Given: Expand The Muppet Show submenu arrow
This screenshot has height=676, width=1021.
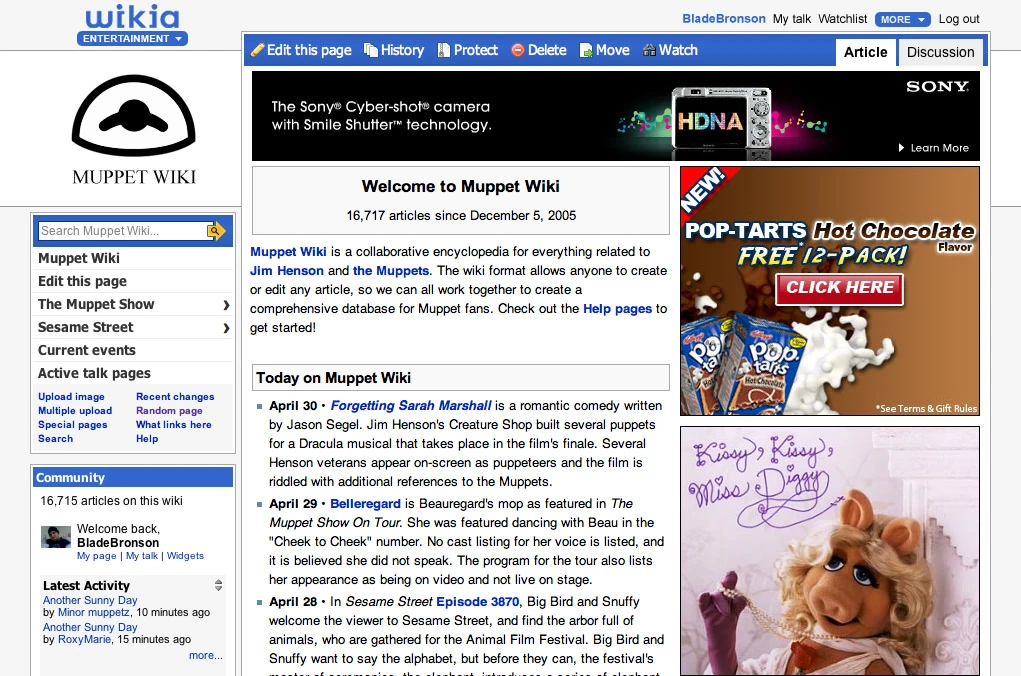Looking at the screenshot, I should point(226,305).
